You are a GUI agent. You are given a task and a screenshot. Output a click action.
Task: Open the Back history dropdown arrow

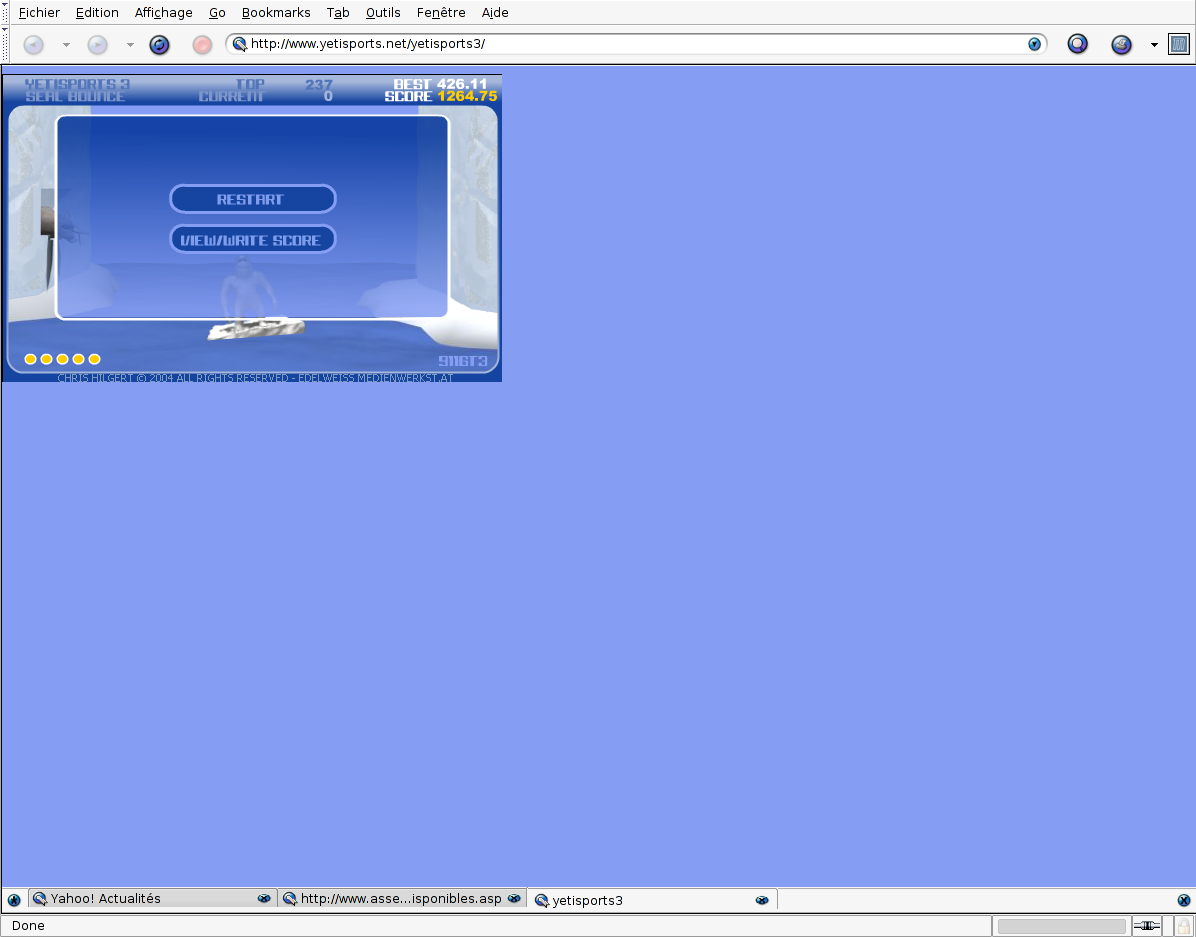[66, 45]
